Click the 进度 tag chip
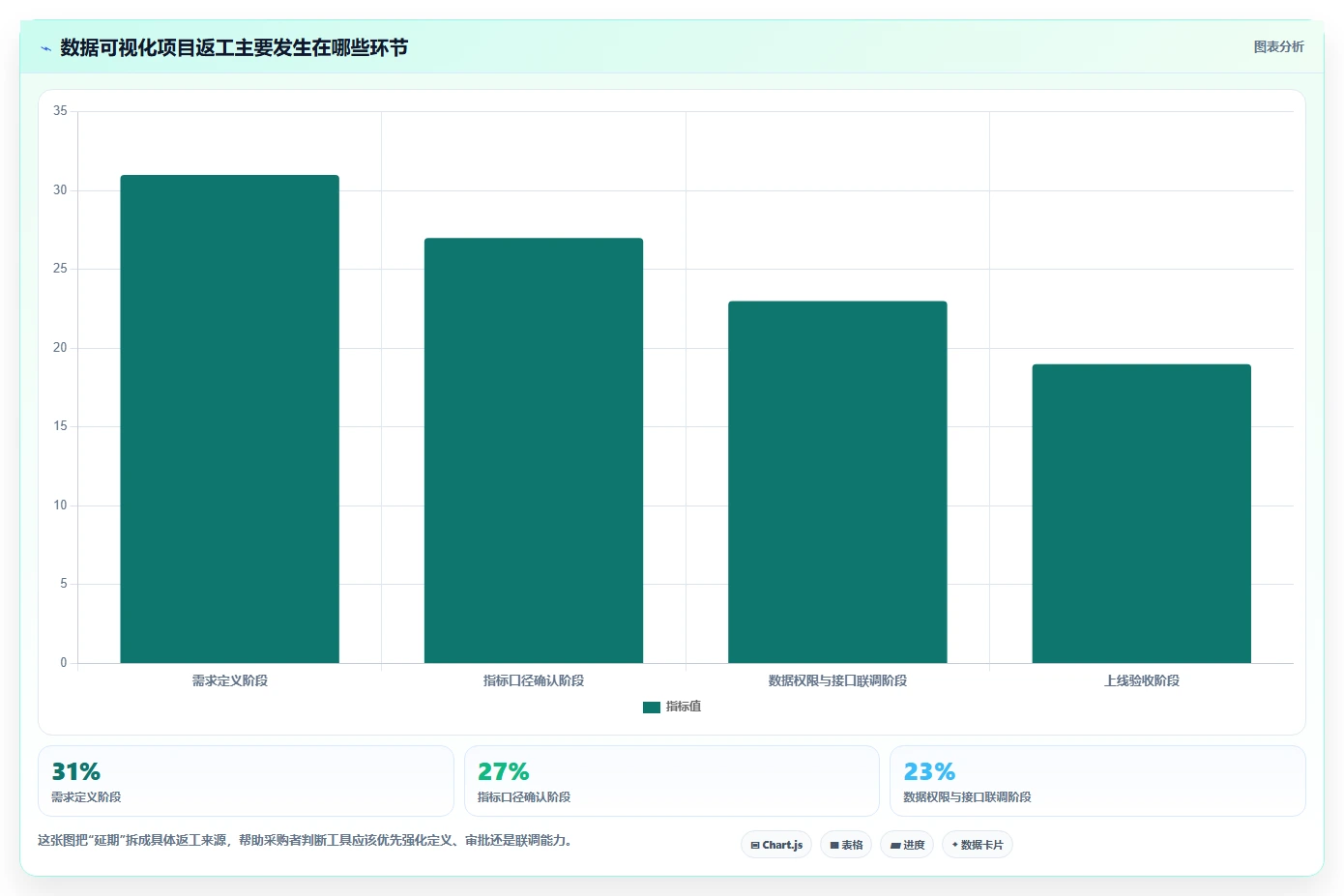The image size is (1344, 896). tap(907, 845)
